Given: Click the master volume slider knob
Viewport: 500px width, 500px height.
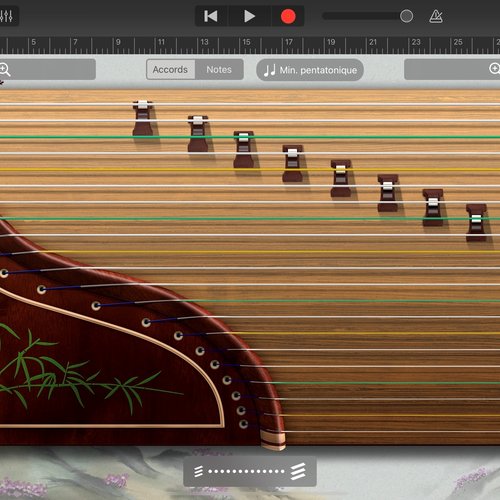Looking at the screenshot, I should [406, 16].
